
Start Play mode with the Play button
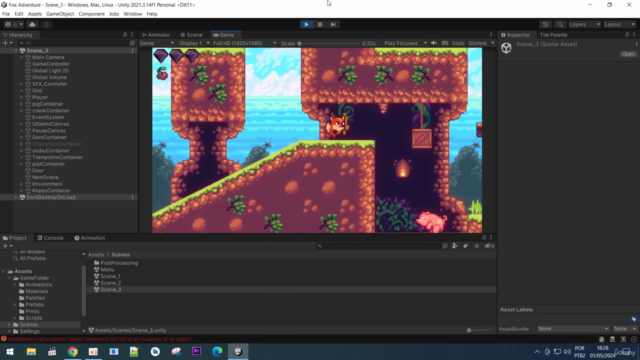(306, 24)
